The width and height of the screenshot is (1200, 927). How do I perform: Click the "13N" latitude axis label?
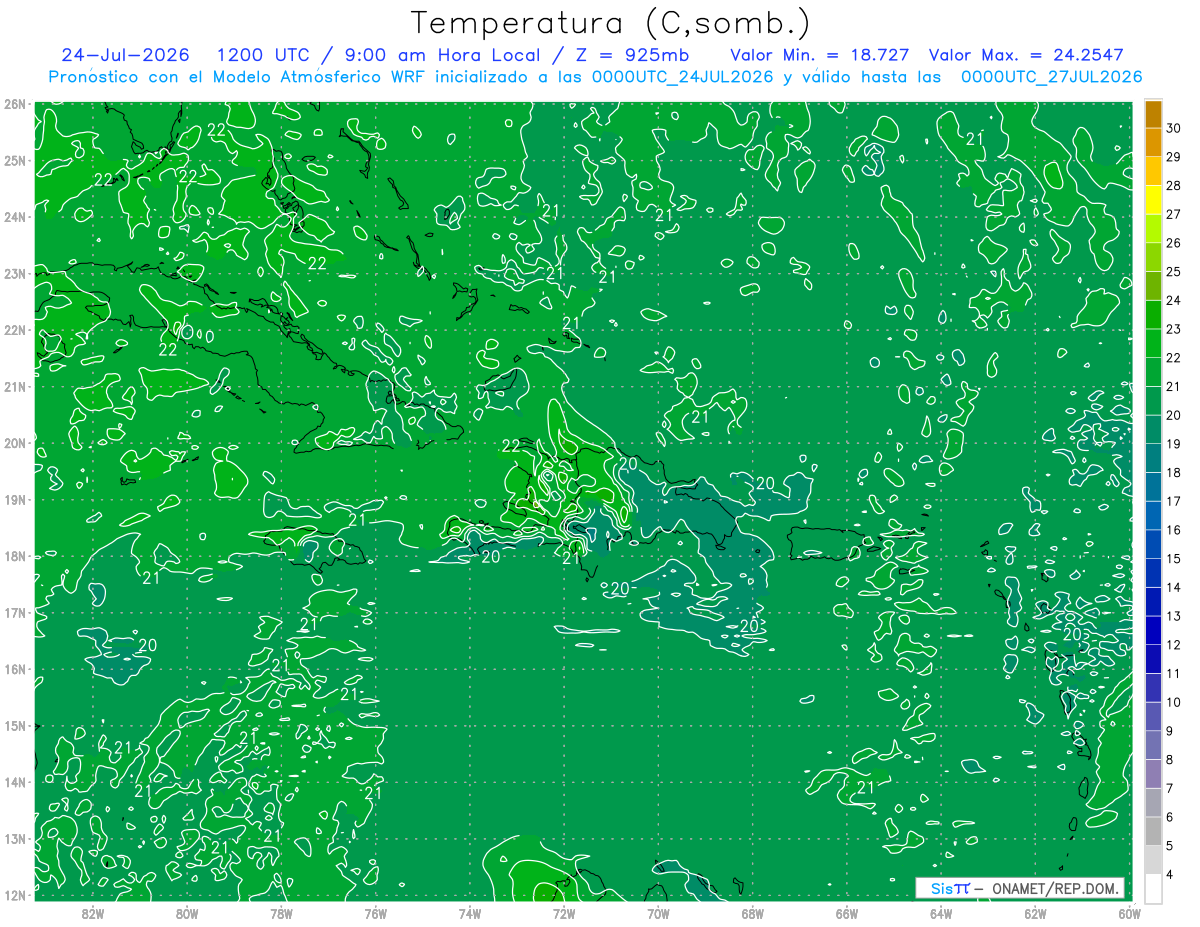[x=15, y=838]
